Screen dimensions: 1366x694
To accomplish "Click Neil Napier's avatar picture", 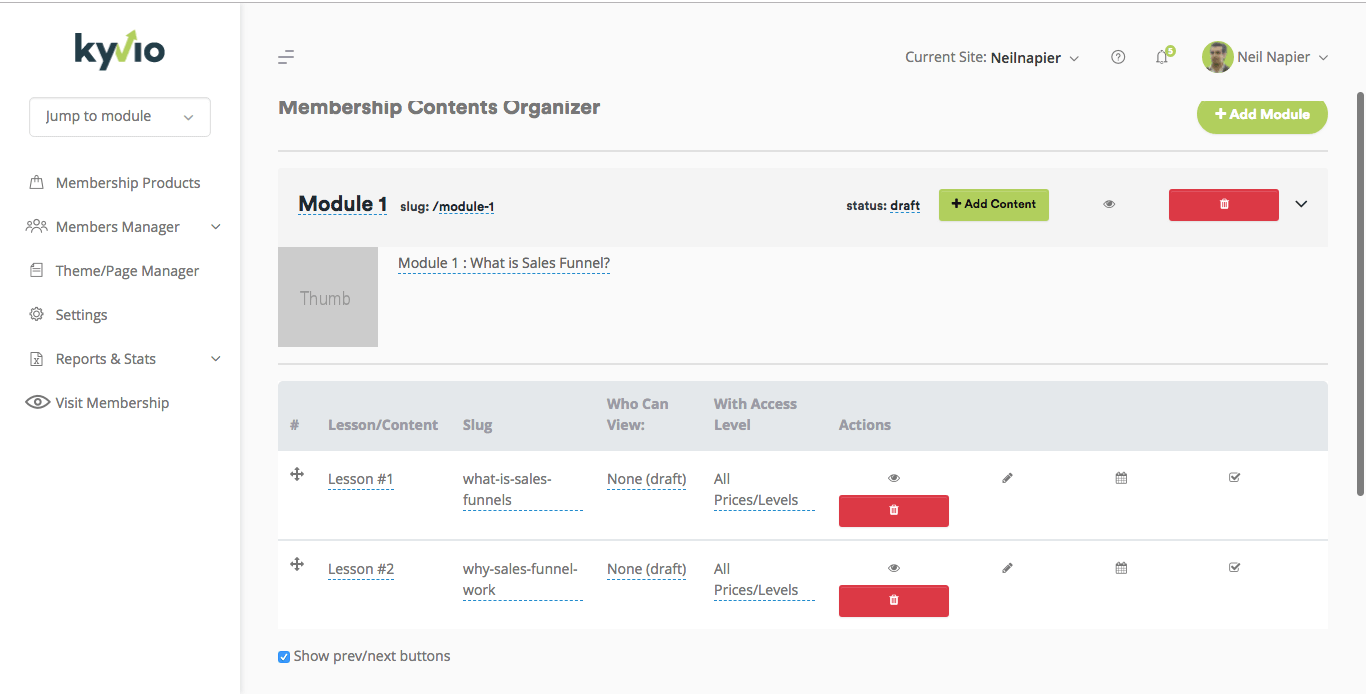I will pyautogui.click(x=1217, y=57).
